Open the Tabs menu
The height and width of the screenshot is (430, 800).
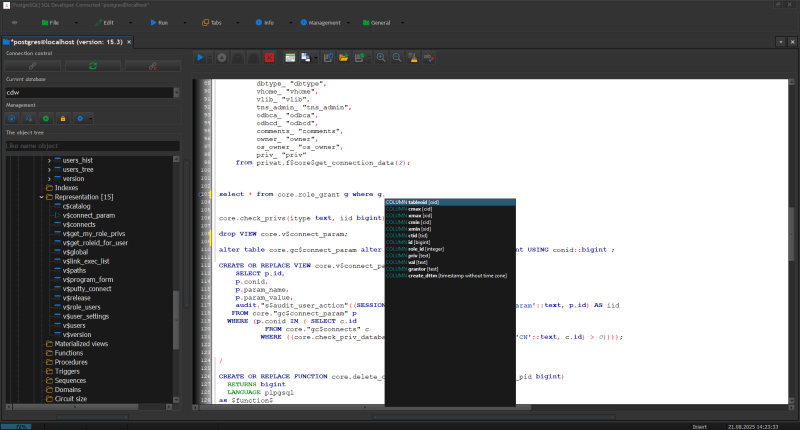[x=212, y=22]
